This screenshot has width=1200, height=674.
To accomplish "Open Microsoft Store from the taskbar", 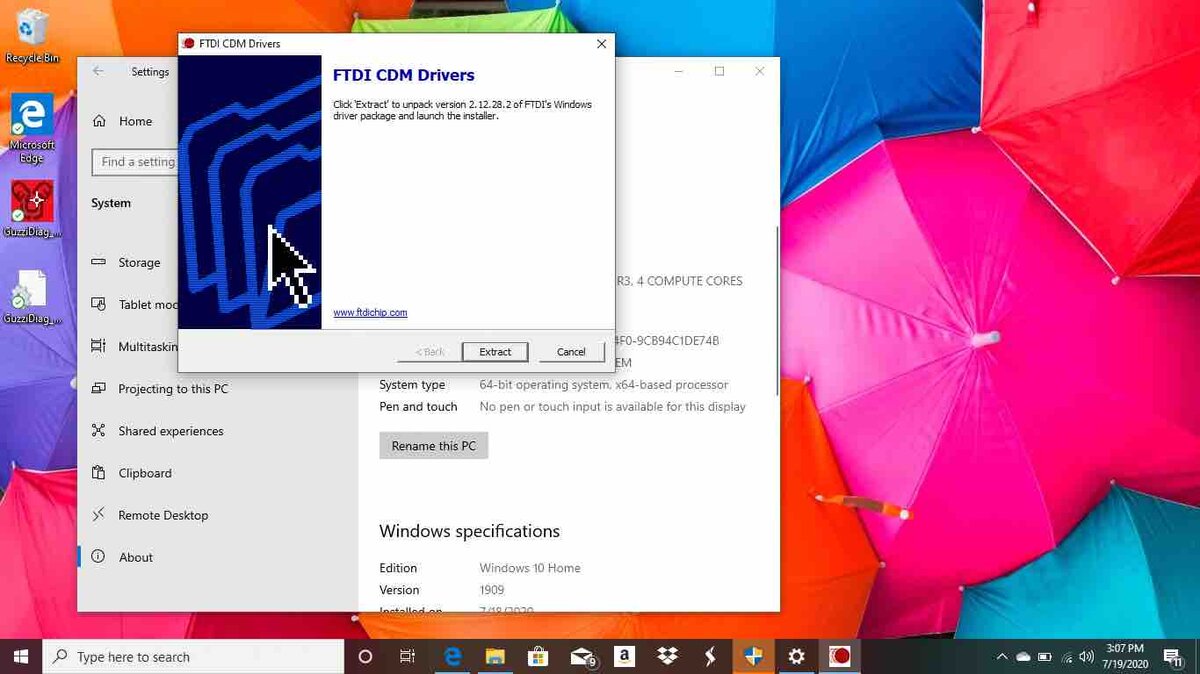I will [x=538, y=657].
